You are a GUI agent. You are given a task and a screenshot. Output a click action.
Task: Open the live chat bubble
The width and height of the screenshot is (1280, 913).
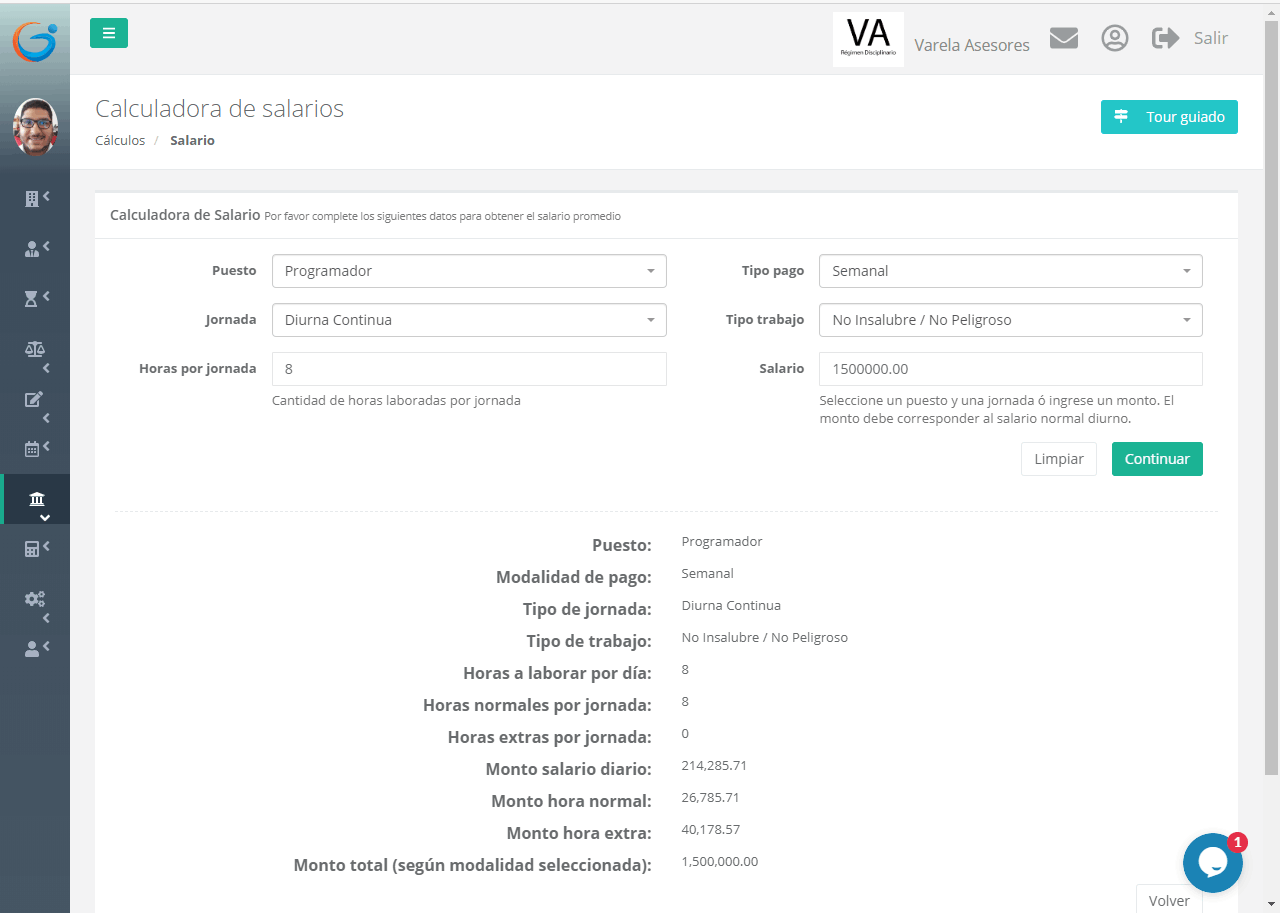point(1212,862)
